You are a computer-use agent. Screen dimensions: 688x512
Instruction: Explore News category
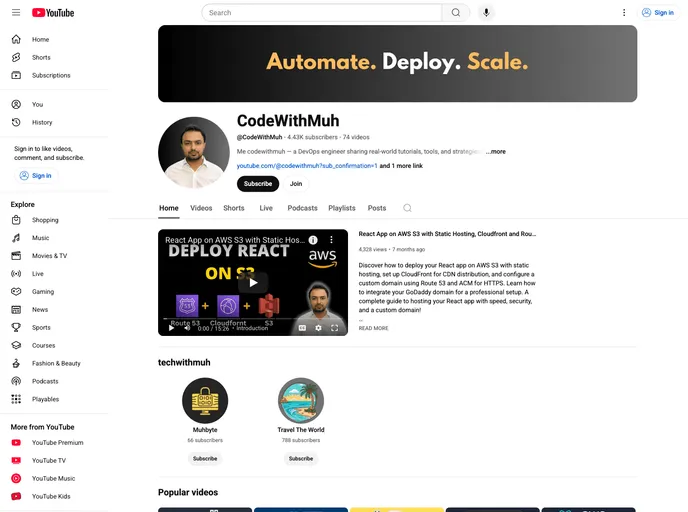point(54,310)
